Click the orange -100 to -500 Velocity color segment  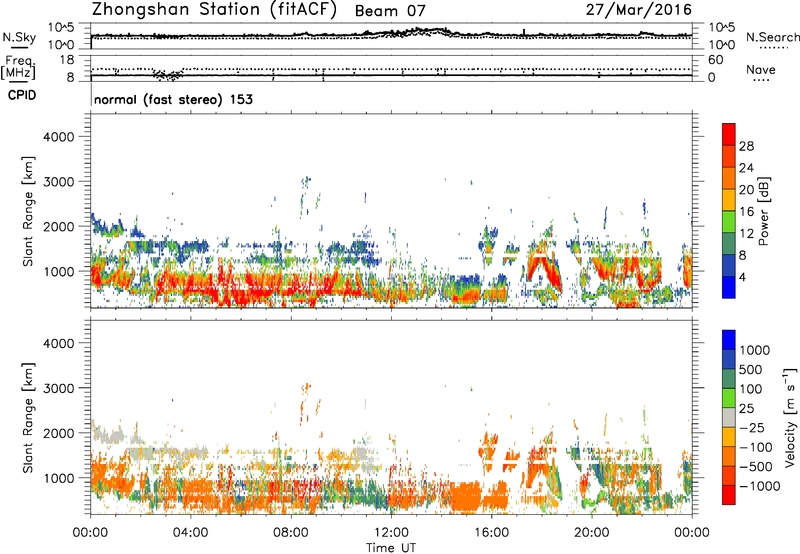(x=729, y=457)
